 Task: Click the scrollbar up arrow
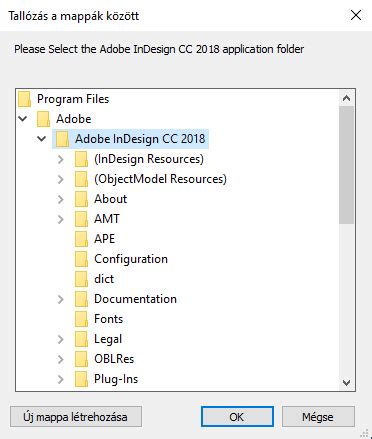(347, 98)
